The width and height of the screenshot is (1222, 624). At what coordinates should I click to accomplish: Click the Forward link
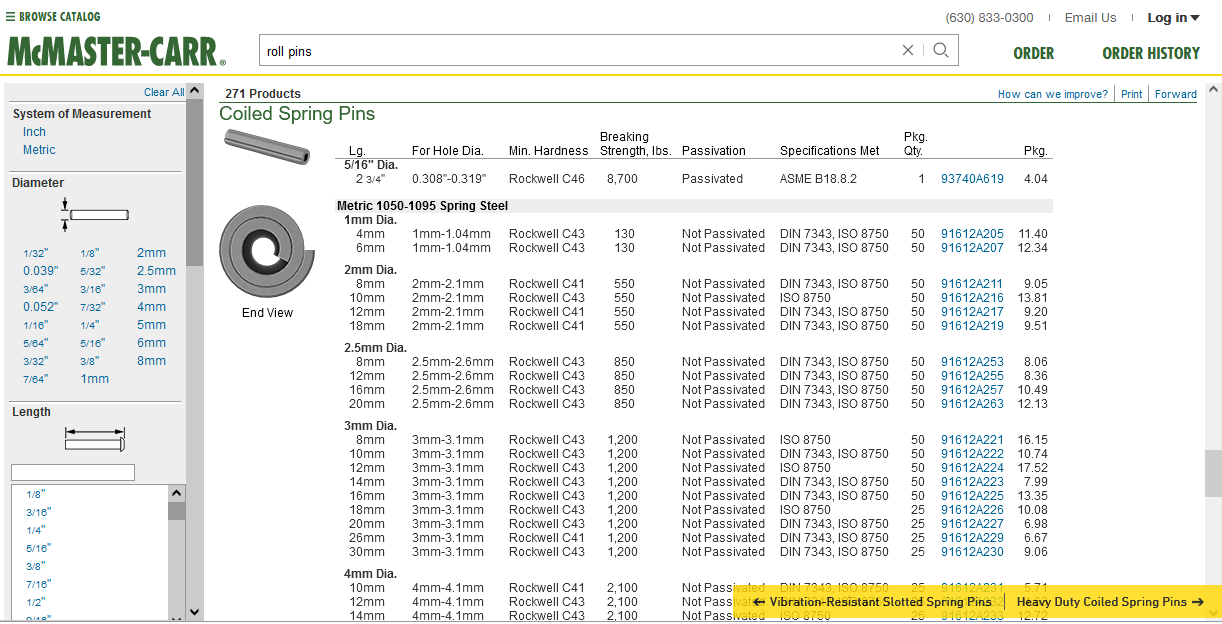(1176, 94)
